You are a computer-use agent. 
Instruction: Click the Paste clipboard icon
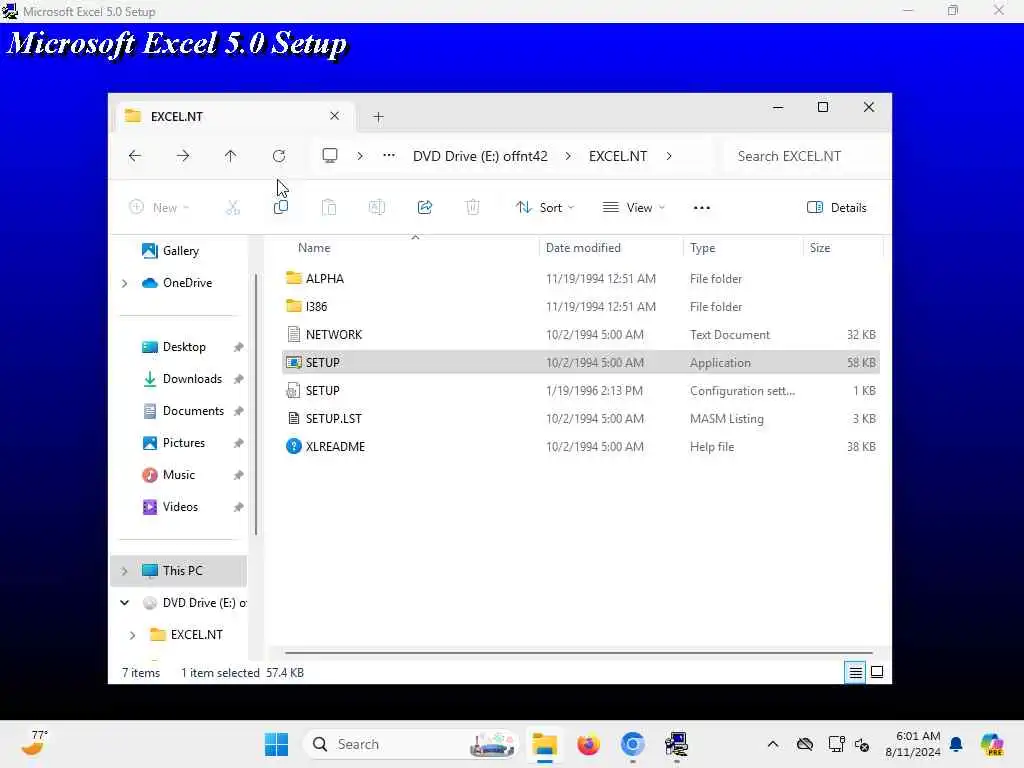(x=328, y=208)
